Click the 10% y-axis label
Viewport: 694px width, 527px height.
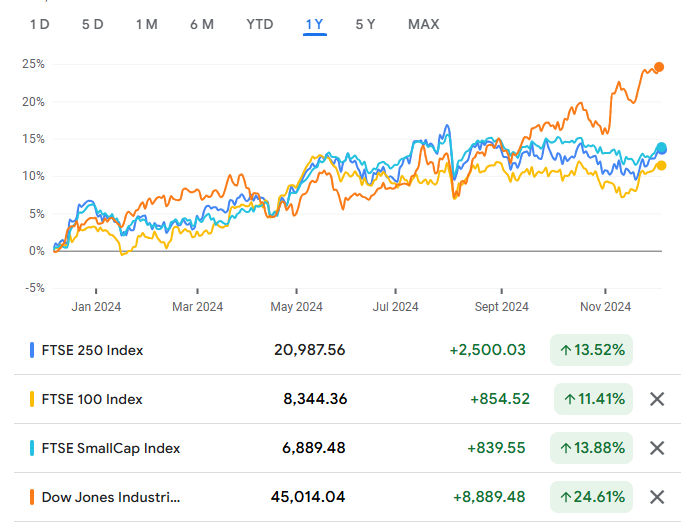[x=34, y=176]
